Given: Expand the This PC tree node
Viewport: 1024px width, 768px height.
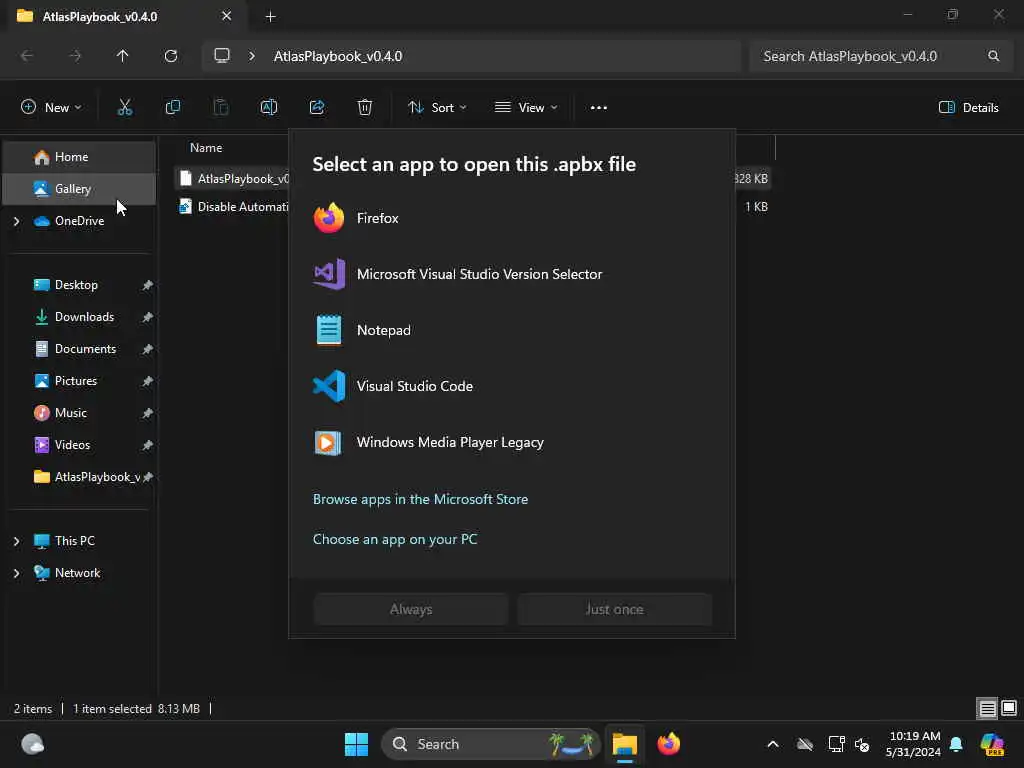Looking at the screenshot, I should click(16, 541).
